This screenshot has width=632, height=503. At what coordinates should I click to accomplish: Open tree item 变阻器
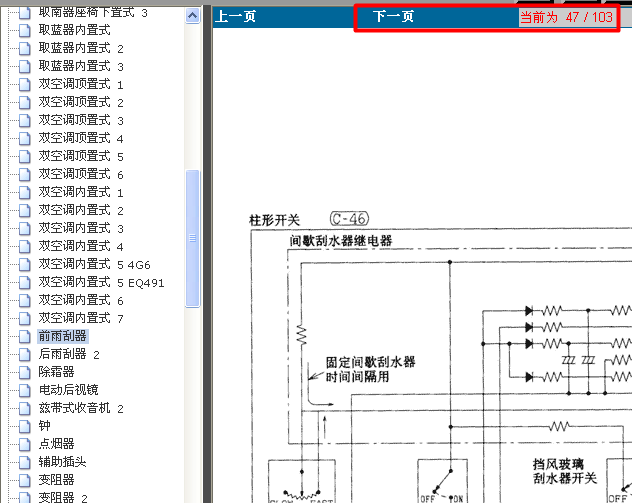[x=56, y=480]
